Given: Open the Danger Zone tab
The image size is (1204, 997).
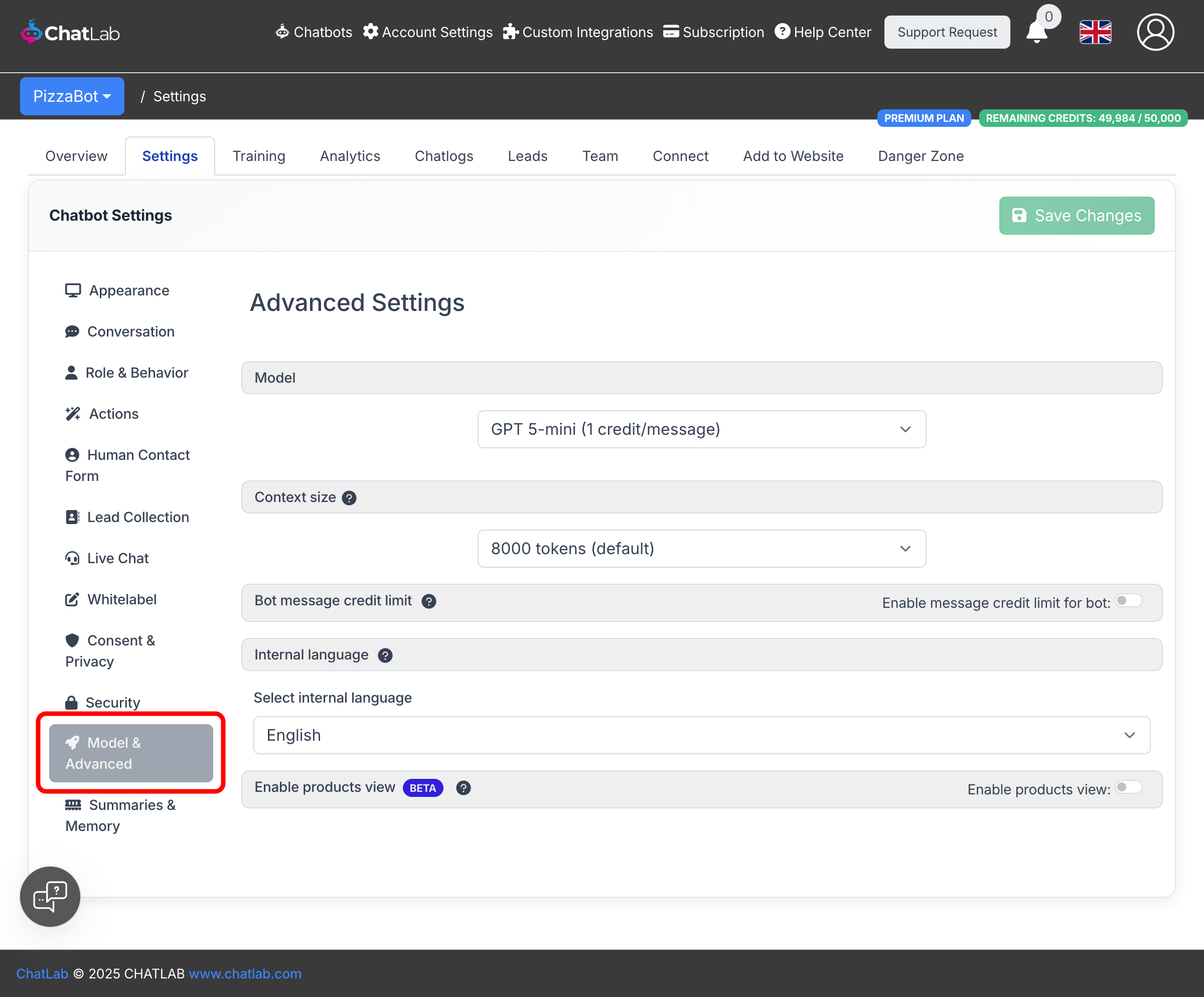Looking at the screenshot, I should click(x=920, y=156).
